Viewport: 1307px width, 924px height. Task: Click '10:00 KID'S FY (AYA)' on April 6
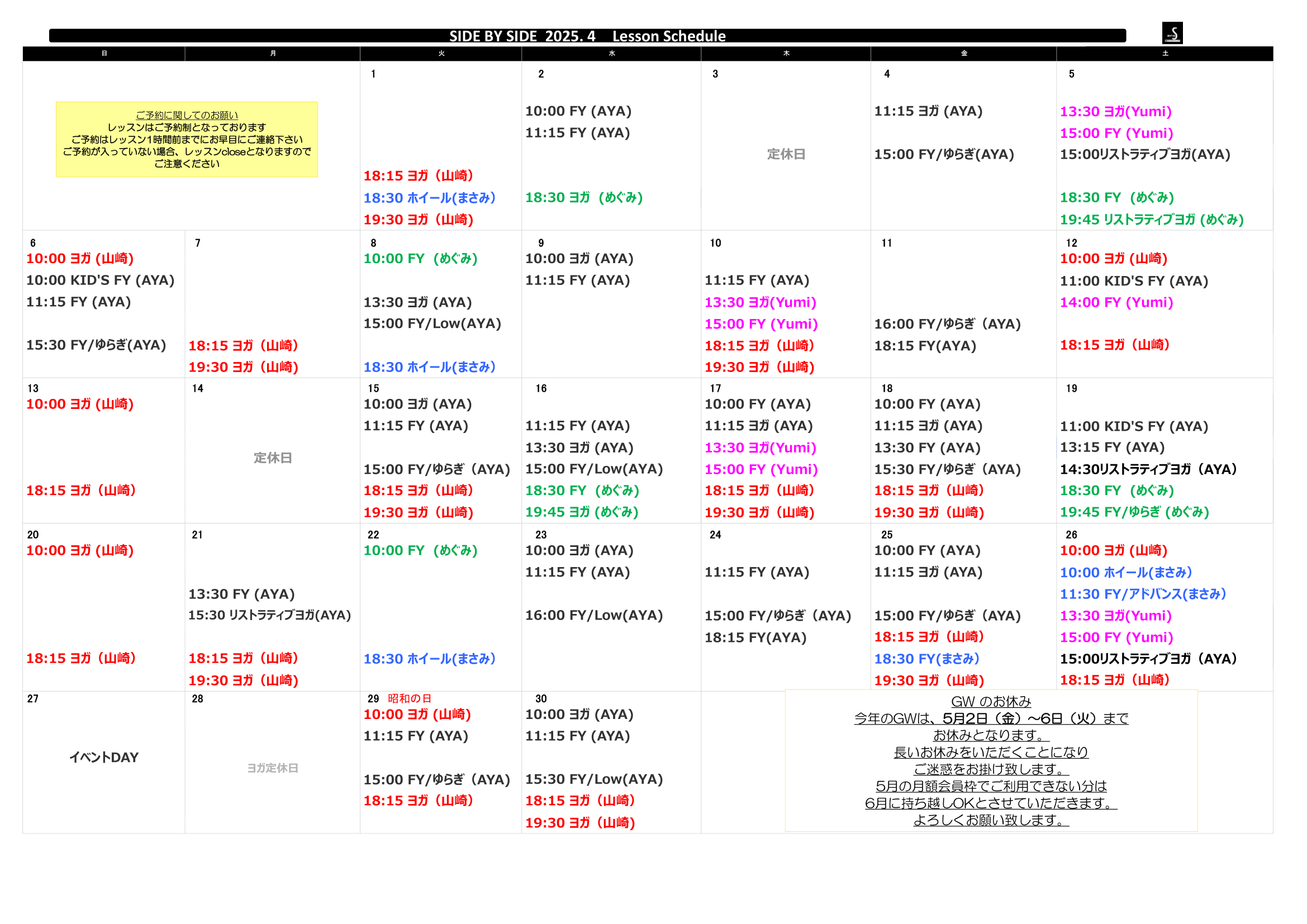(100, 280)
